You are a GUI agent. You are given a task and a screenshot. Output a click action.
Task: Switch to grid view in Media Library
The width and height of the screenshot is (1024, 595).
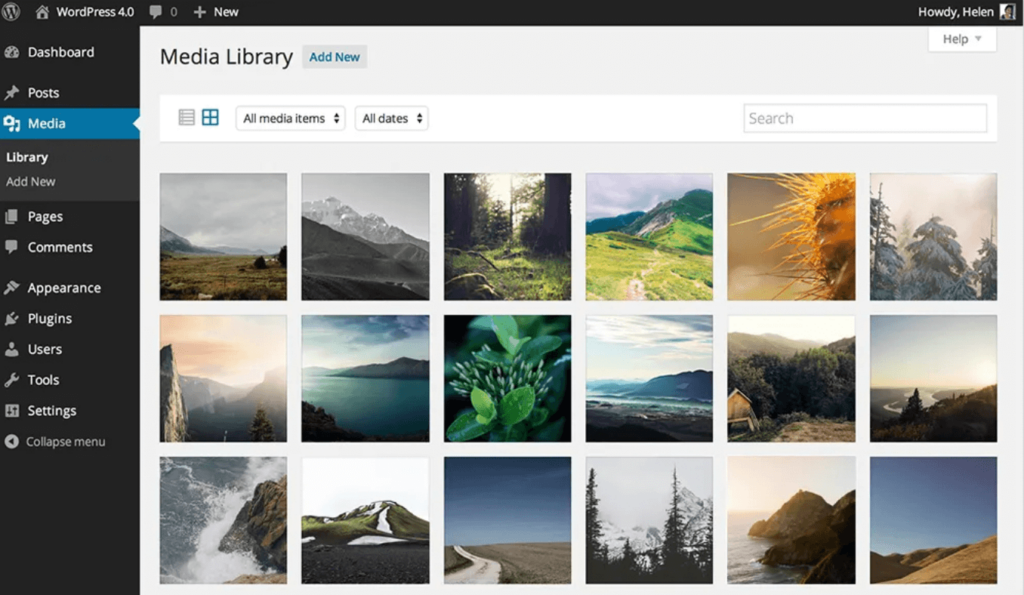(209, 117)
